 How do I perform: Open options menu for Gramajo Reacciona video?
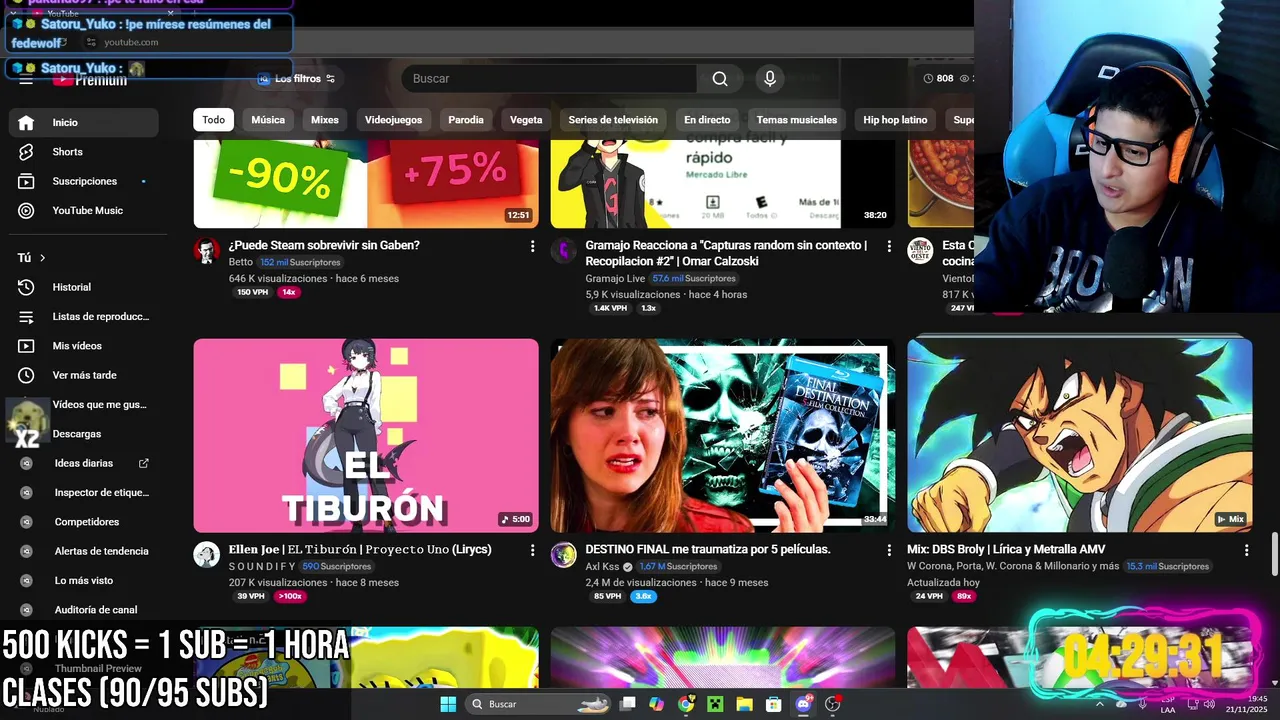point(889,246)
